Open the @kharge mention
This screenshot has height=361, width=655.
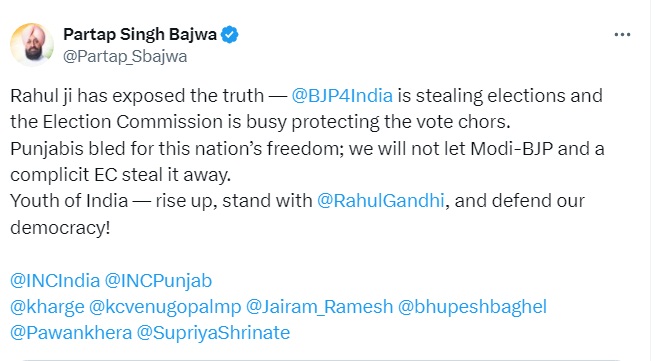[x=47, y=307]
